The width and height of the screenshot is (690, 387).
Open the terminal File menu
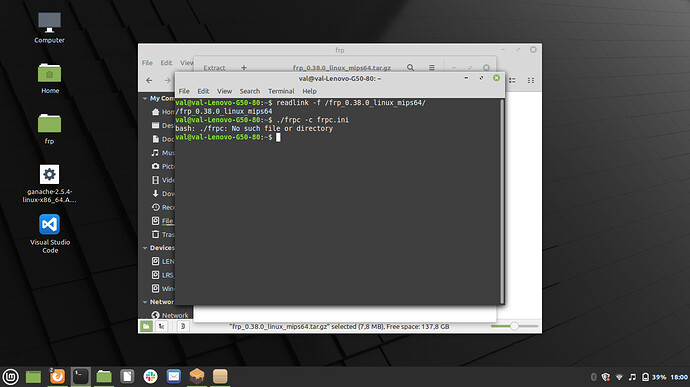tap(184, 91)
